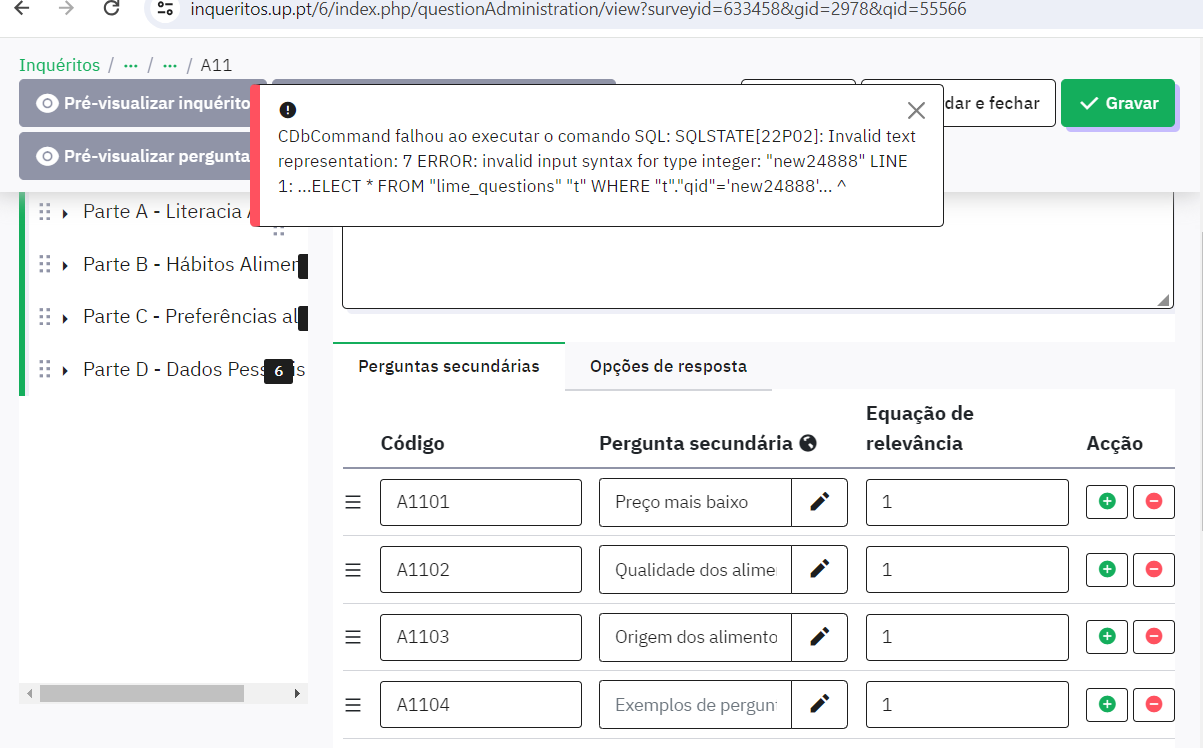Click globe icon beside Pergunta secundária header
Viewport: 1203px width, 748px height.
pyautogui.click(x=809, y=443)
